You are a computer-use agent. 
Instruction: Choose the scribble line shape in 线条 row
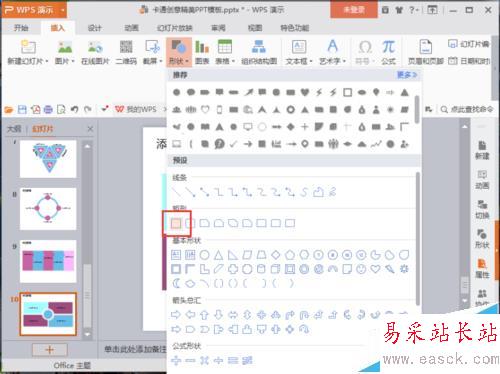pos(332,192)
